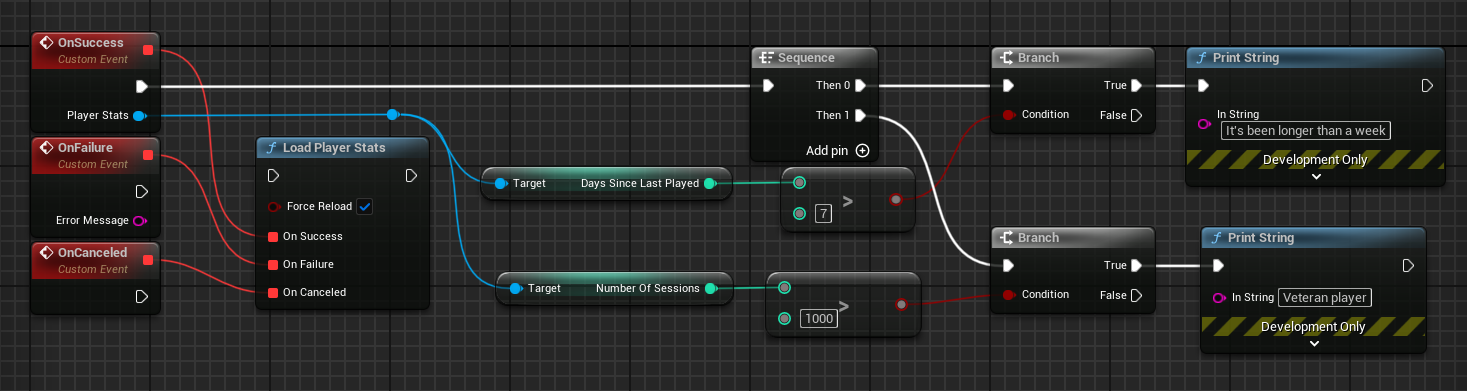
Task: Click upper Print String exec output pin
Action: tap(1427, 86)
